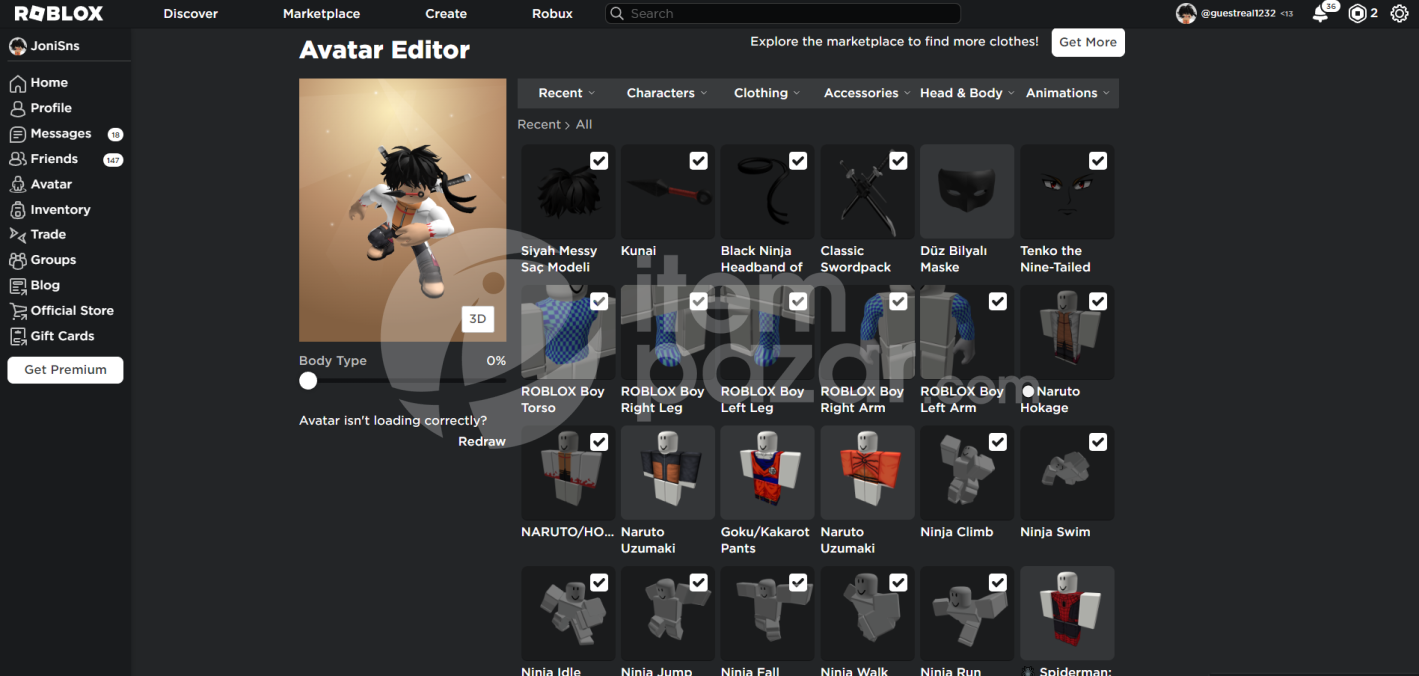Image resolution: width=1419 pixels, height=676 pixels.
Task: Click the Get More button
Action: [x=1088, y=42]
